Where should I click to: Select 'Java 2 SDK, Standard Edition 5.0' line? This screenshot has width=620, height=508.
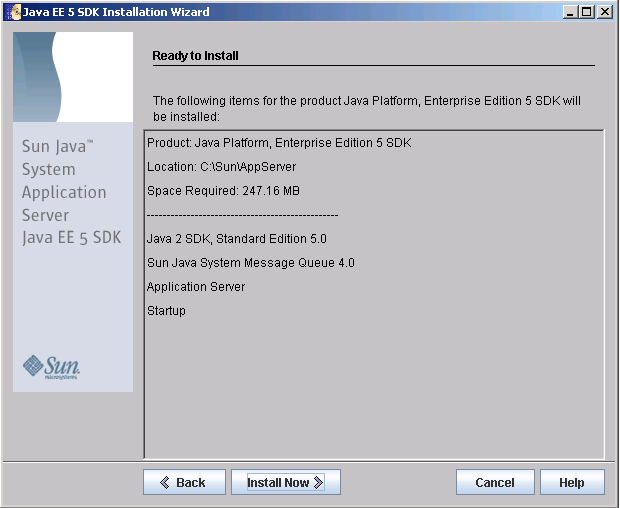tap(237, 239)
